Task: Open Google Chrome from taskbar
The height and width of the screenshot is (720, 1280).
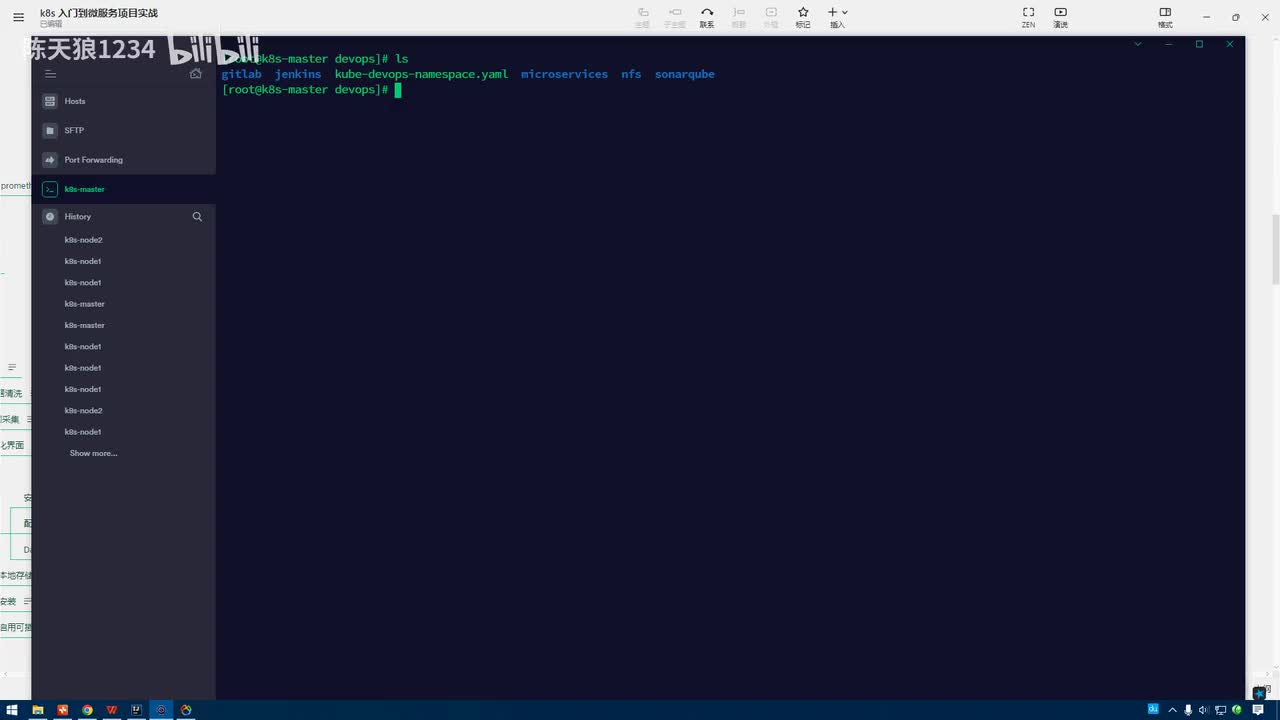Action: click(87, 710)
